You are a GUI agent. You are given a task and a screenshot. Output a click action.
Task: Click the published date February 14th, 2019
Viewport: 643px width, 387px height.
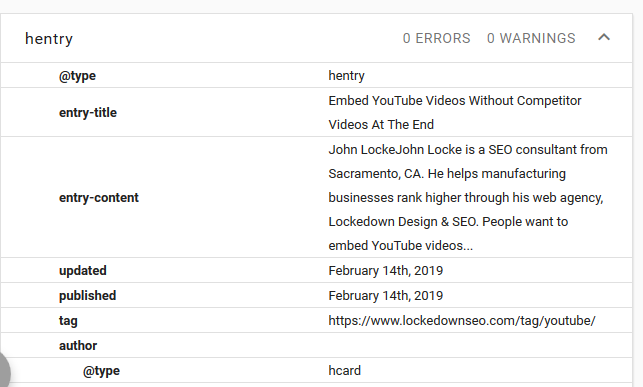[386, 296]
